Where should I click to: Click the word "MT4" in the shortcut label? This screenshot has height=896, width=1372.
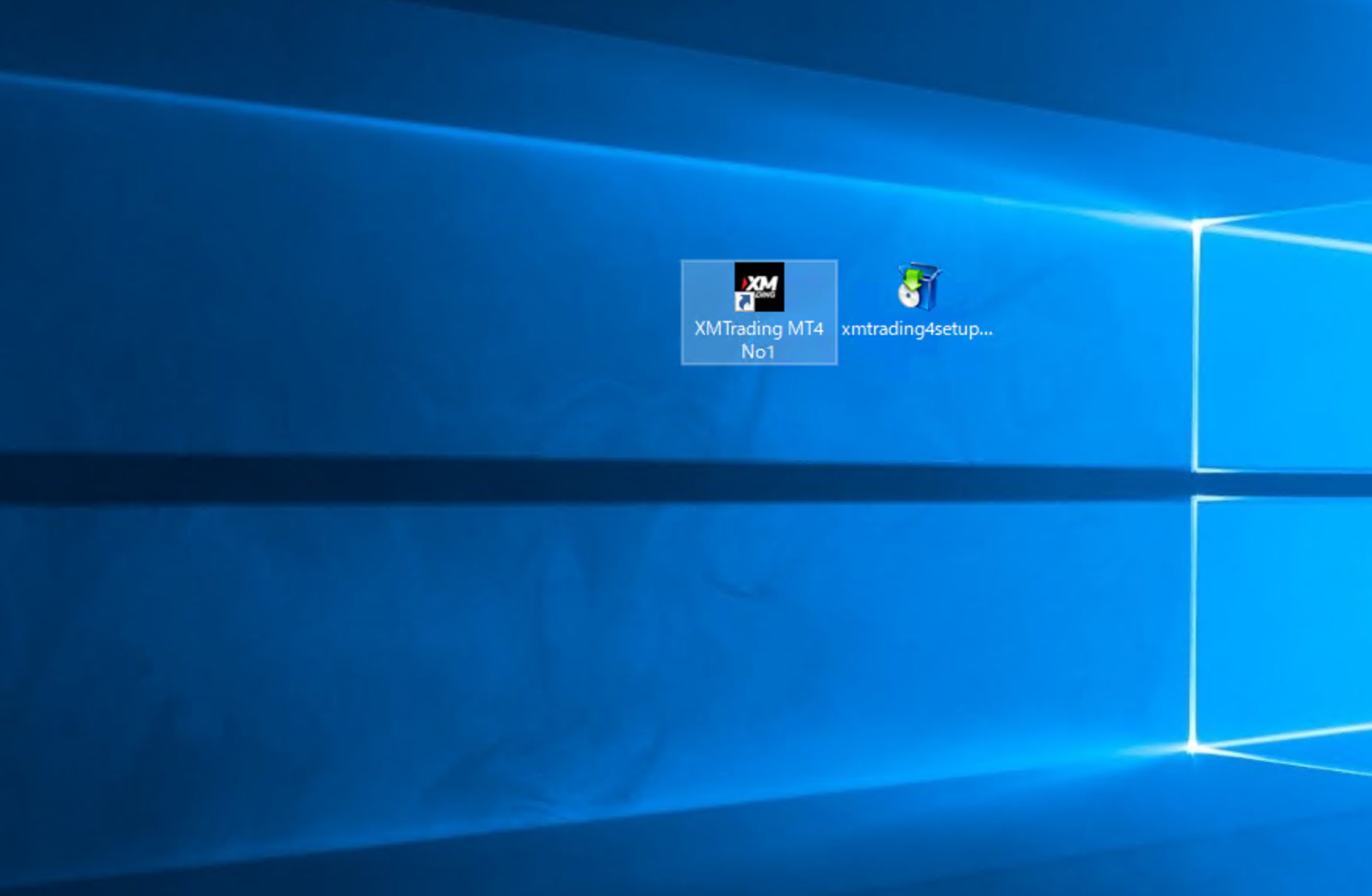(x=805, y=329)
